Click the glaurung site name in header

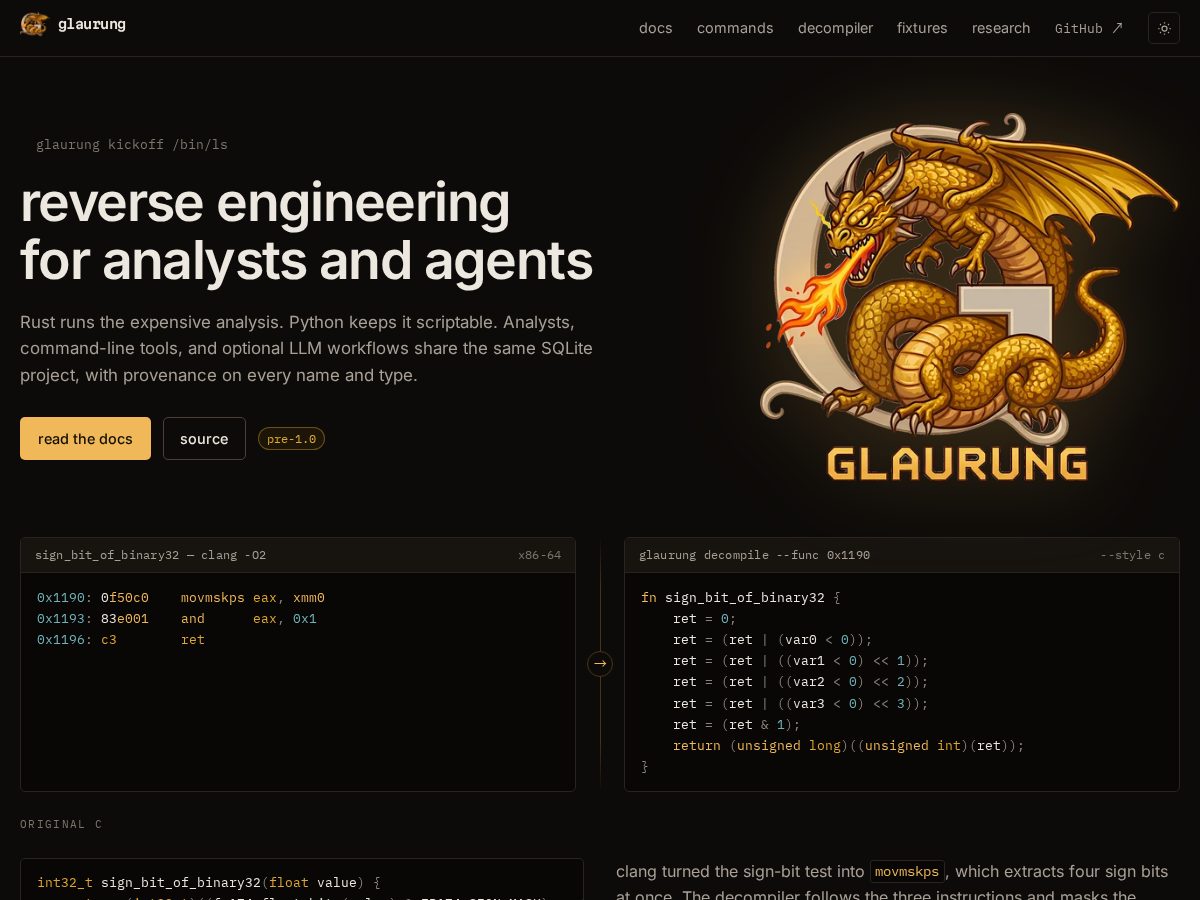coord(92,24)
